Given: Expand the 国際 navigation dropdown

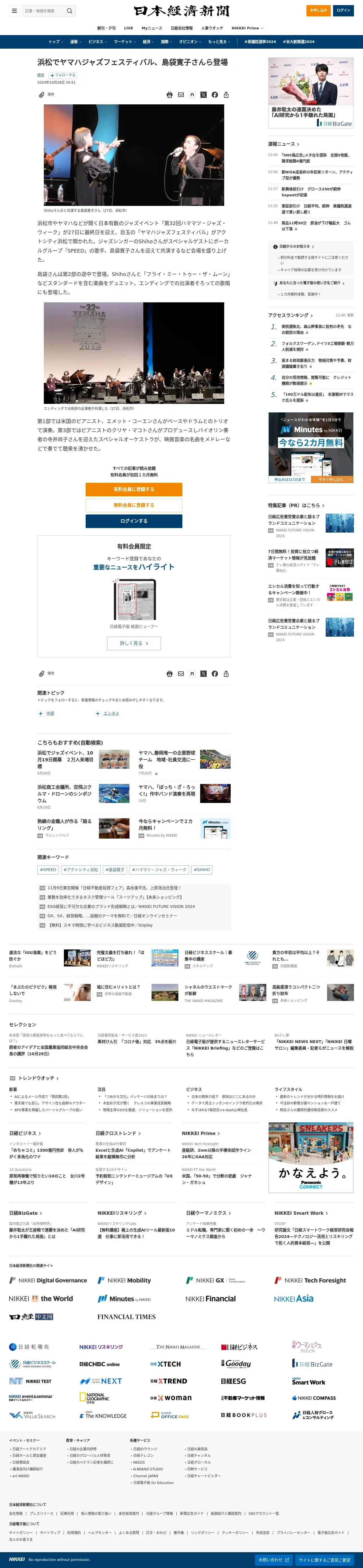Looking at the screenshot, I should point(167,42).
